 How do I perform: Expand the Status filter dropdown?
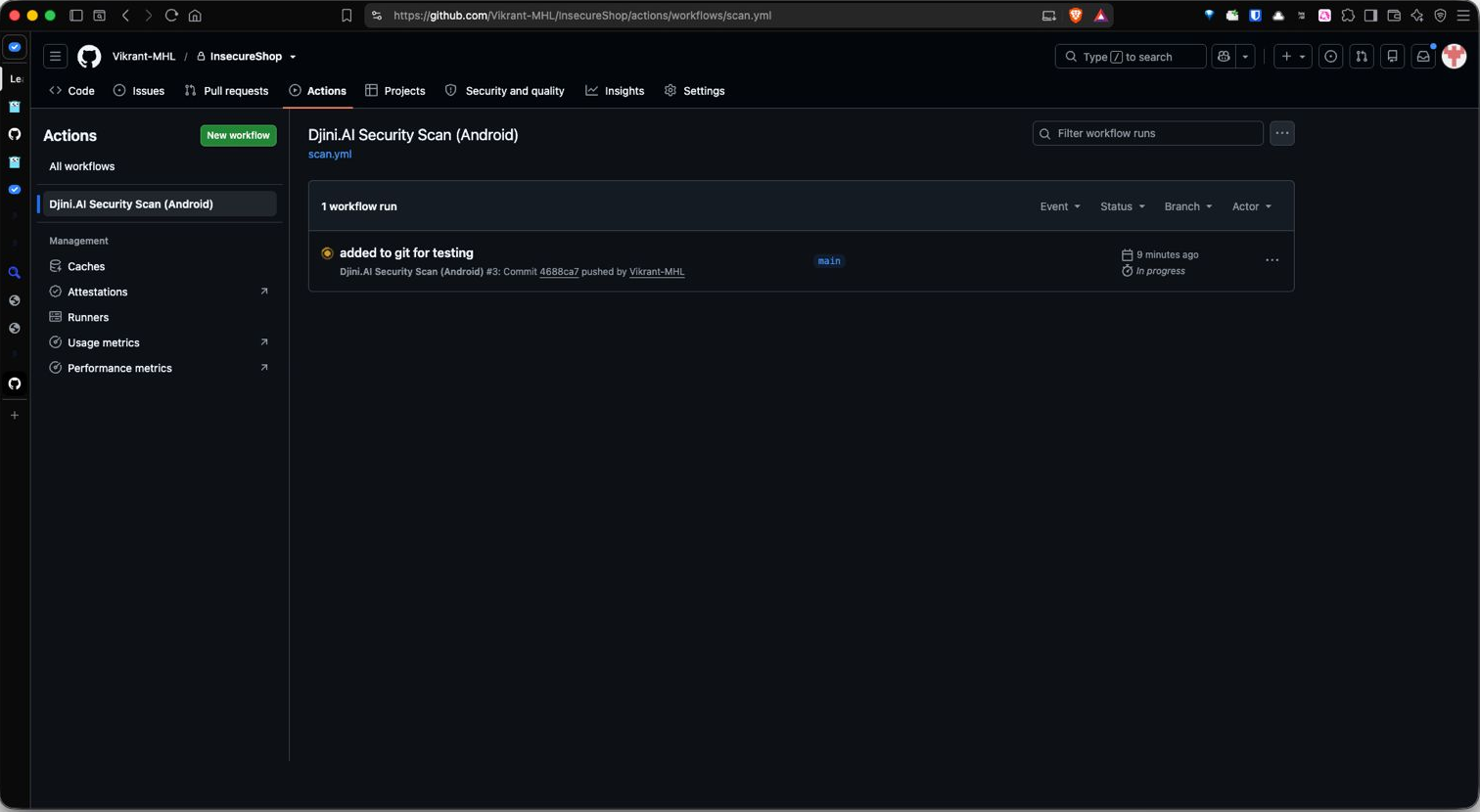point(1122,206)
